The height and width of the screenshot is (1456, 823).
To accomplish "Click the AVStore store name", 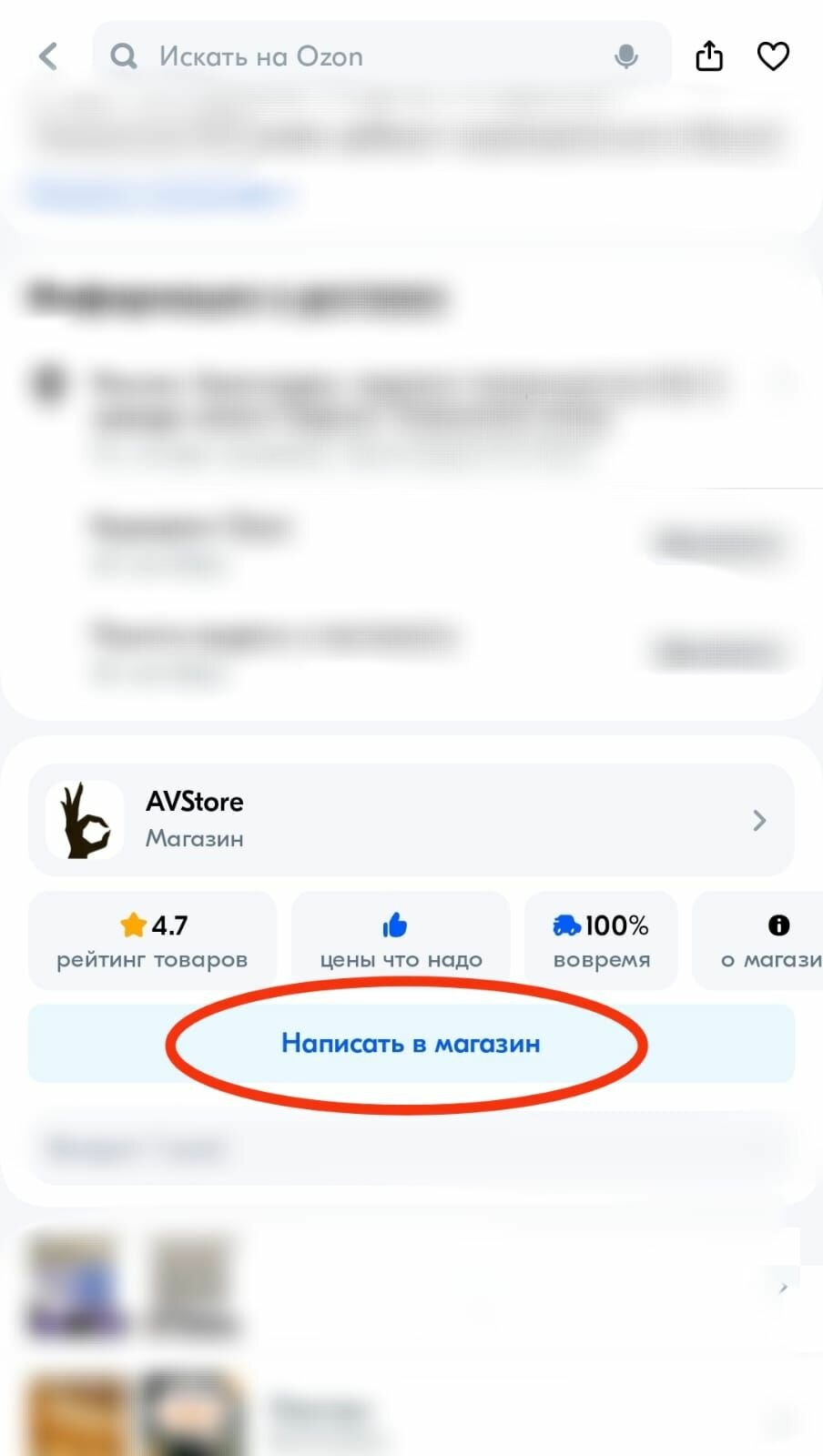I will (x=195, y=802).
